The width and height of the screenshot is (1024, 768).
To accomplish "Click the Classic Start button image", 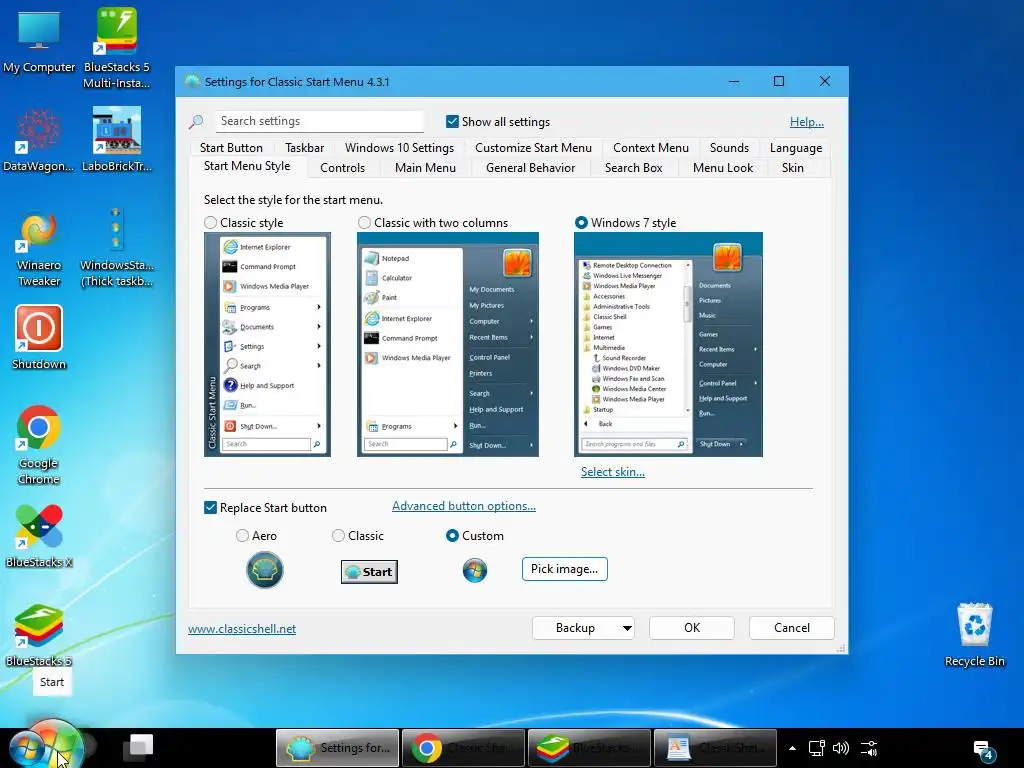I will [x=369, y=571].
